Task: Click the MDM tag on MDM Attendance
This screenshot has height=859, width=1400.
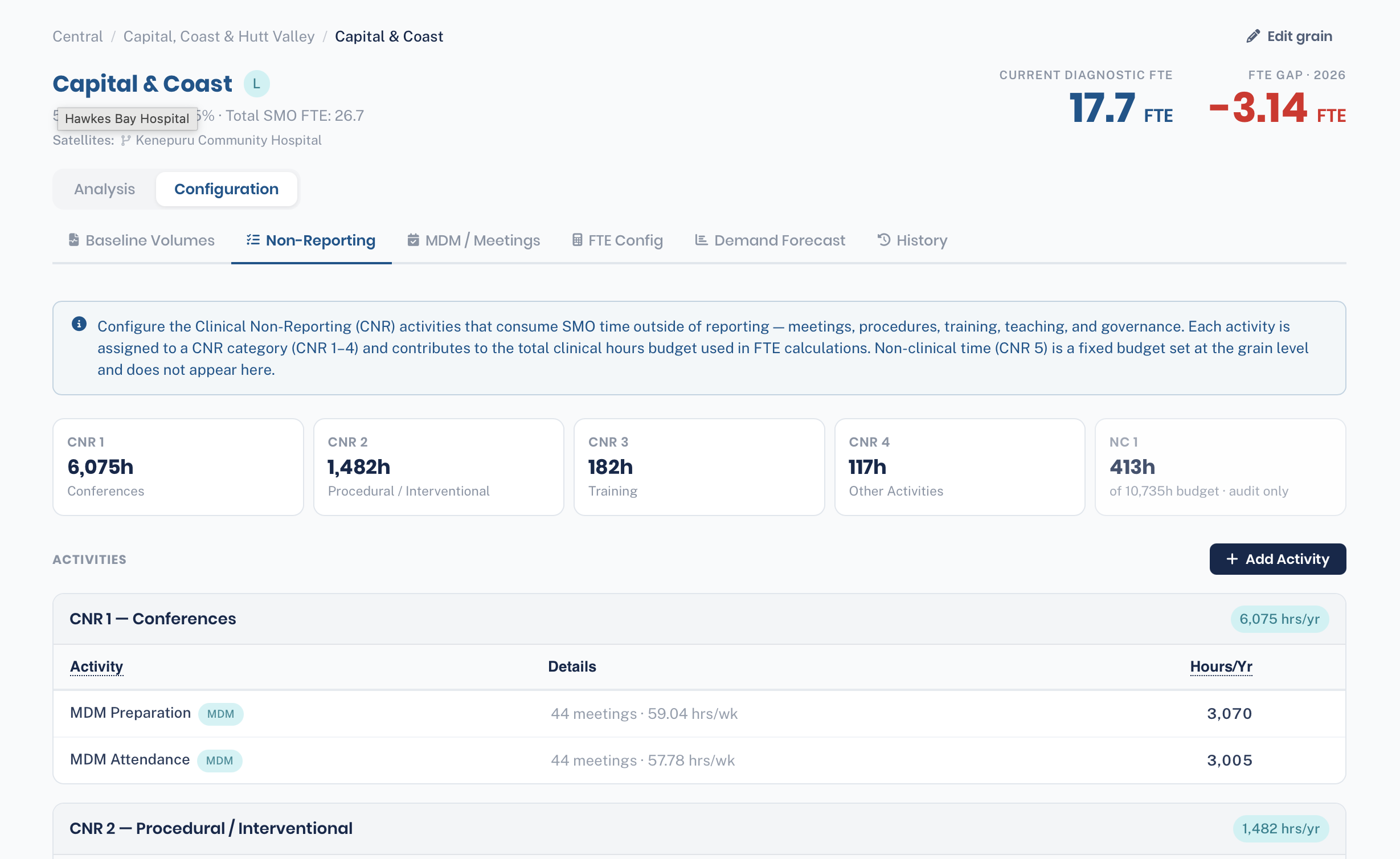Action: click(x=219, y=760)
